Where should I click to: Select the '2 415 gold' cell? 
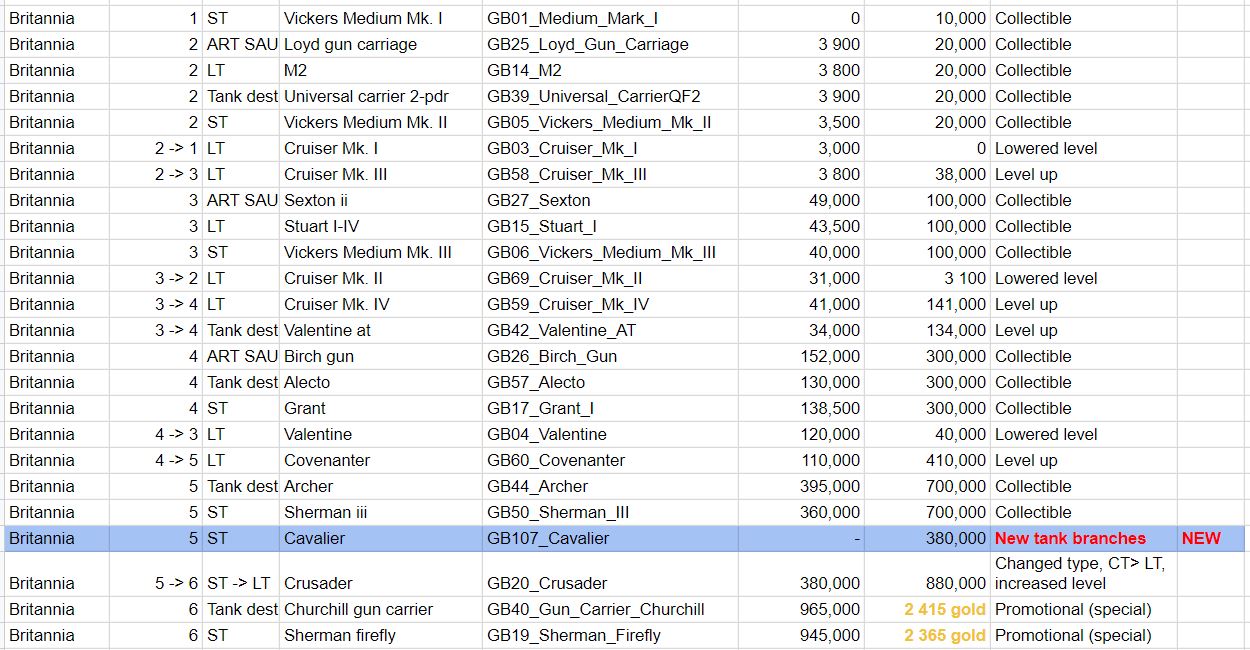point(927,609)
